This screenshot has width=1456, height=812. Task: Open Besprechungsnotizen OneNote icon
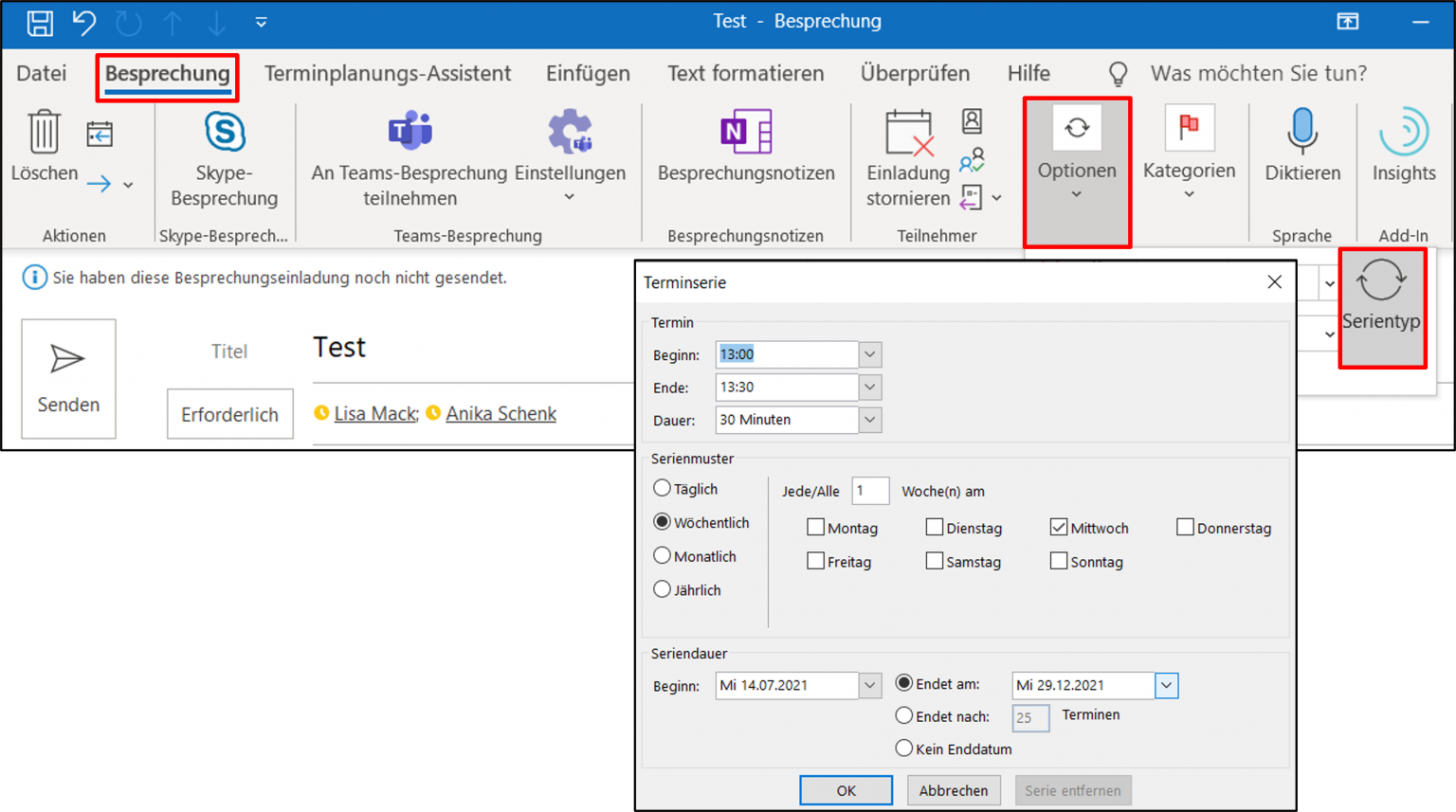coord(746,132)
